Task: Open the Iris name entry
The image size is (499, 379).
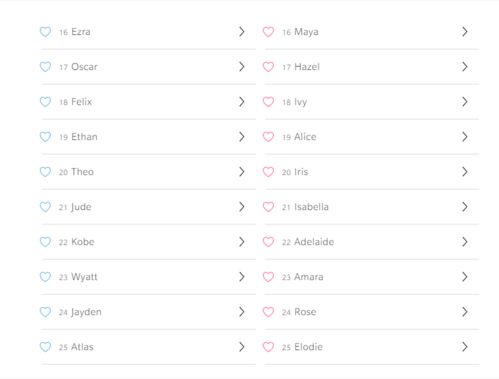Action: tap(301, 172)
